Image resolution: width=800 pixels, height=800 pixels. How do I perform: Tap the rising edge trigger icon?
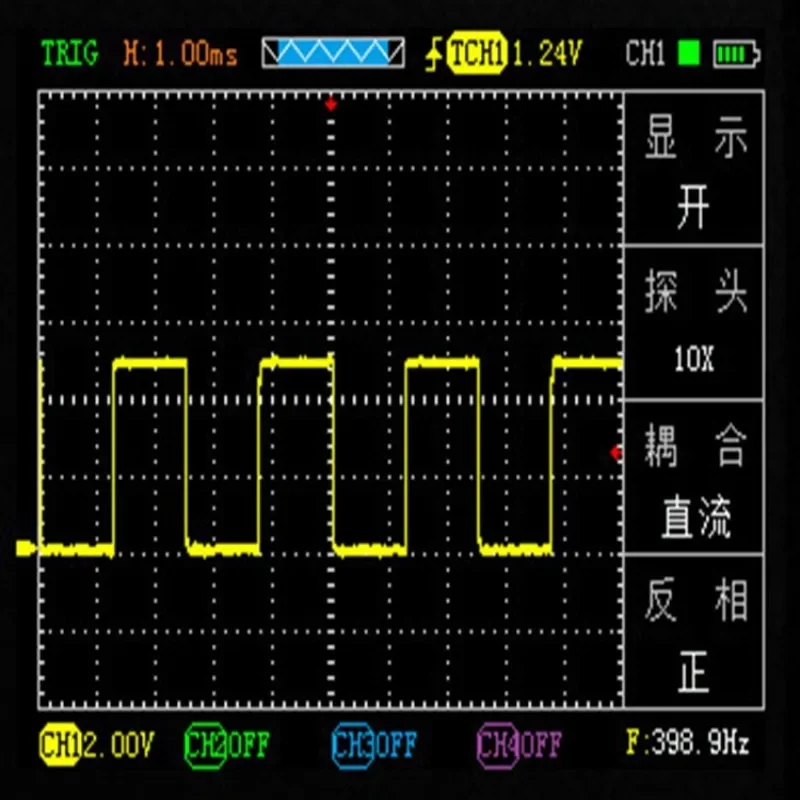click(434, 55)
